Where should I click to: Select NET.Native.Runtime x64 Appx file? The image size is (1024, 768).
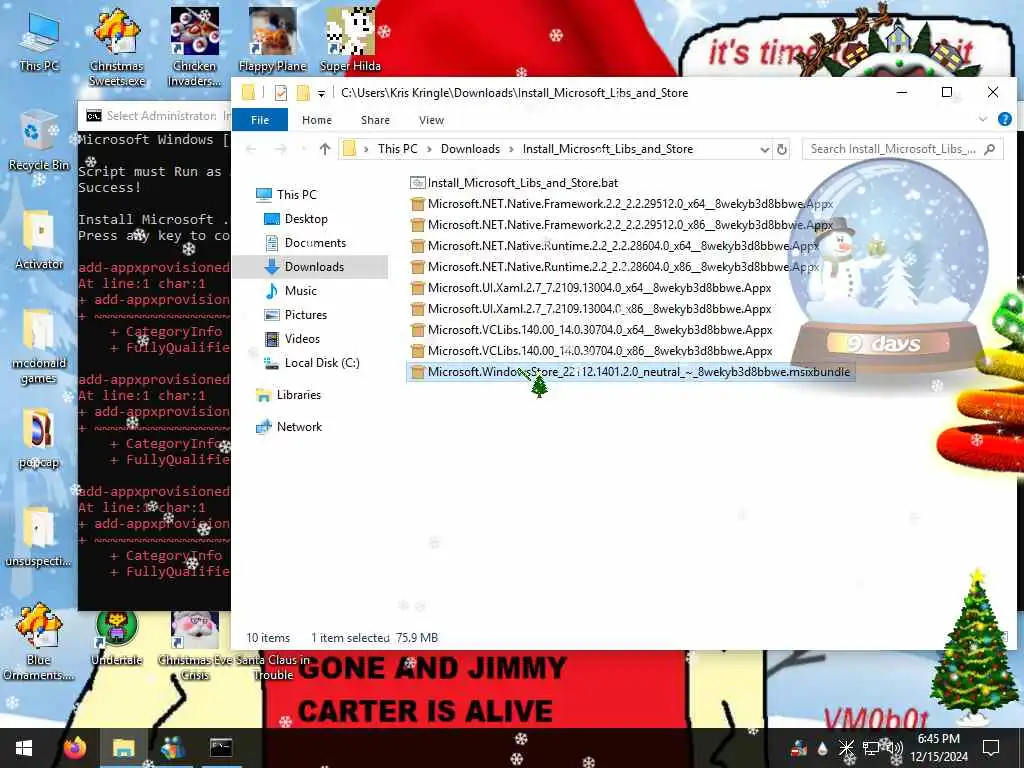615,246
